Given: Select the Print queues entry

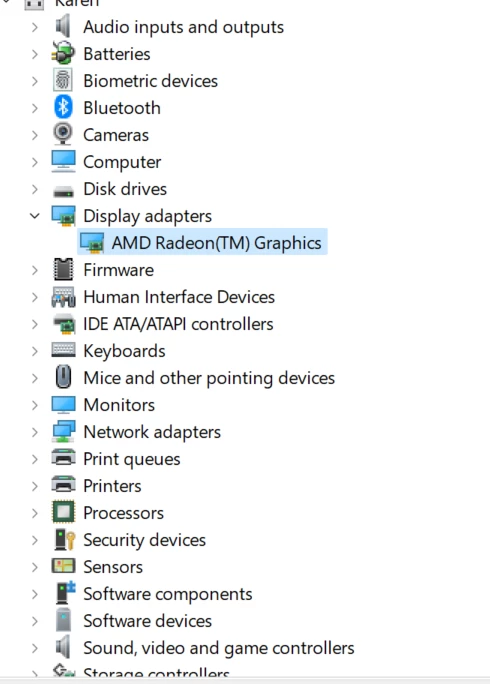Looking at the screenshot, I should tap(132, 459).
